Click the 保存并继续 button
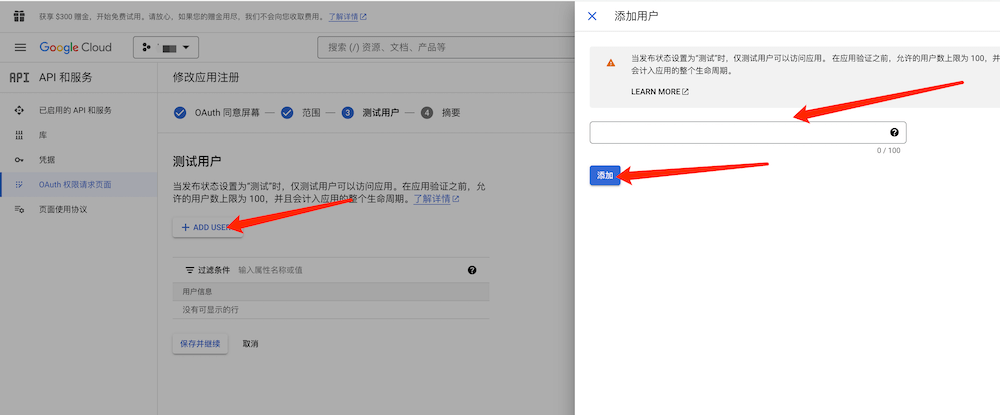 (x=201, y=343)
